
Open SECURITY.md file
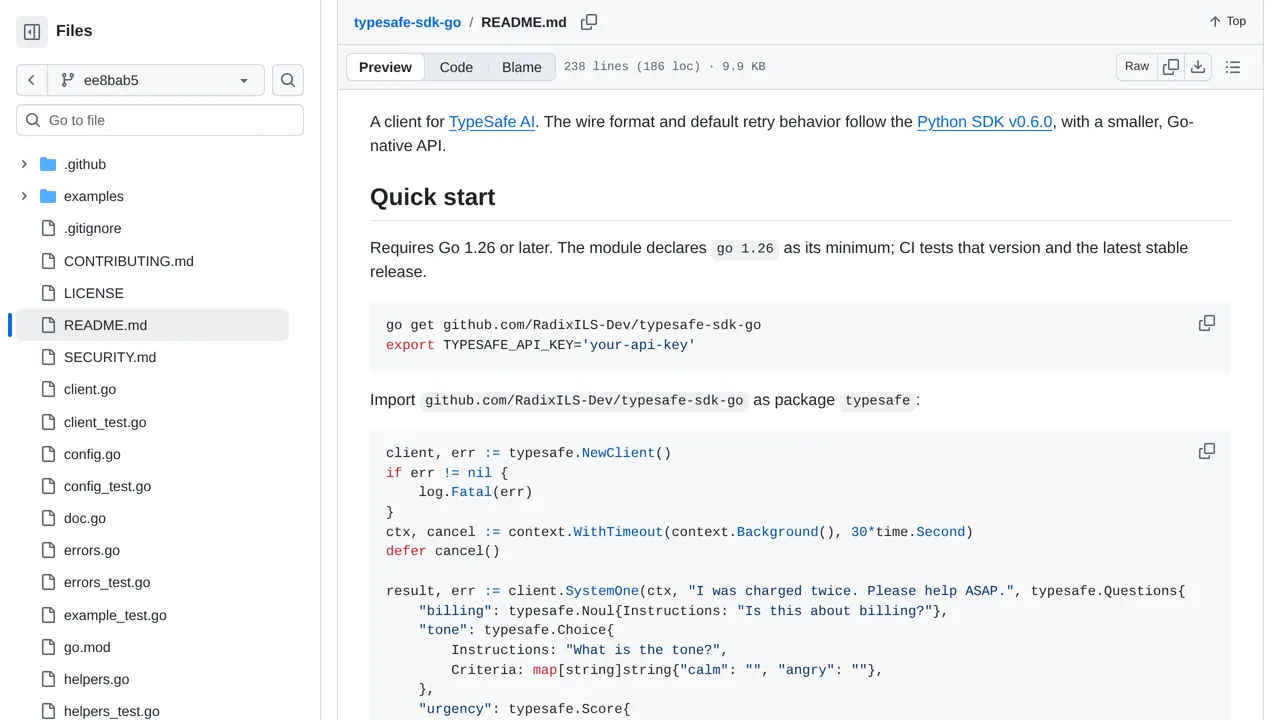tap(110, 357)
